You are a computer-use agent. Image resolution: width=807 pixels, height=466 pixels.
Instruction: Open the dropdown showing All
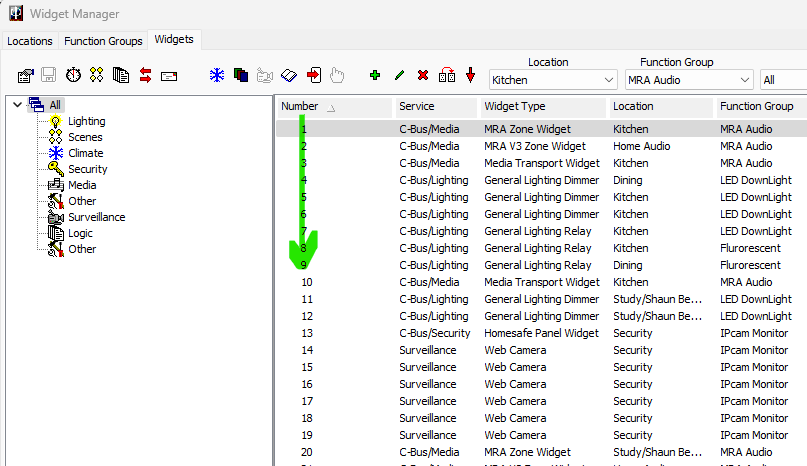tap(783, 80)
